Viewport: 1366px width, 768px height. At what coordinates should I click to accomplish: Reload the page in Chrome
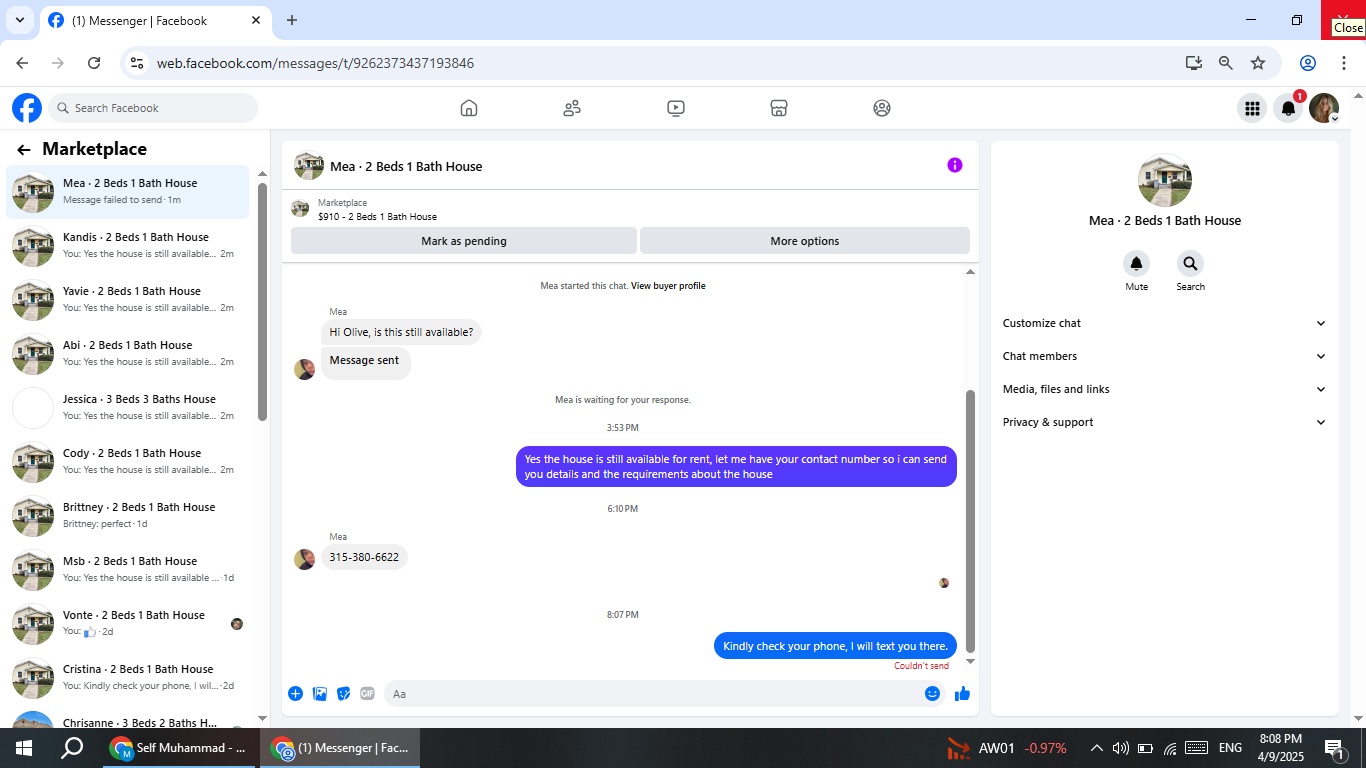tap(94, 63)
